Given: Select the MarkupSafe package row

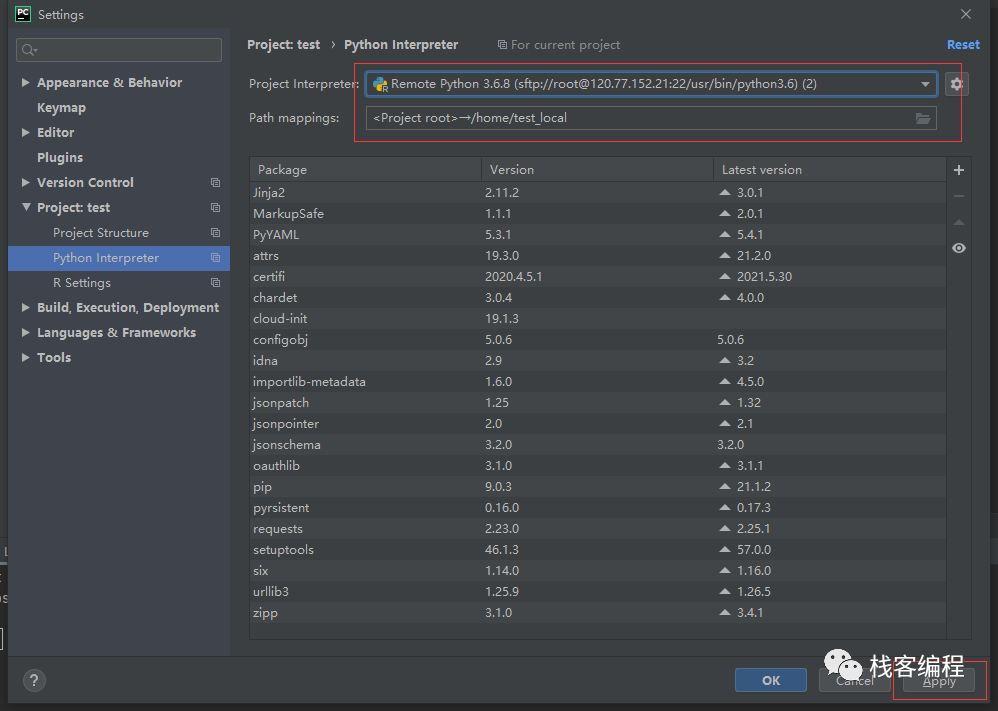Looking at the screenshot, I should coord(598,213).
